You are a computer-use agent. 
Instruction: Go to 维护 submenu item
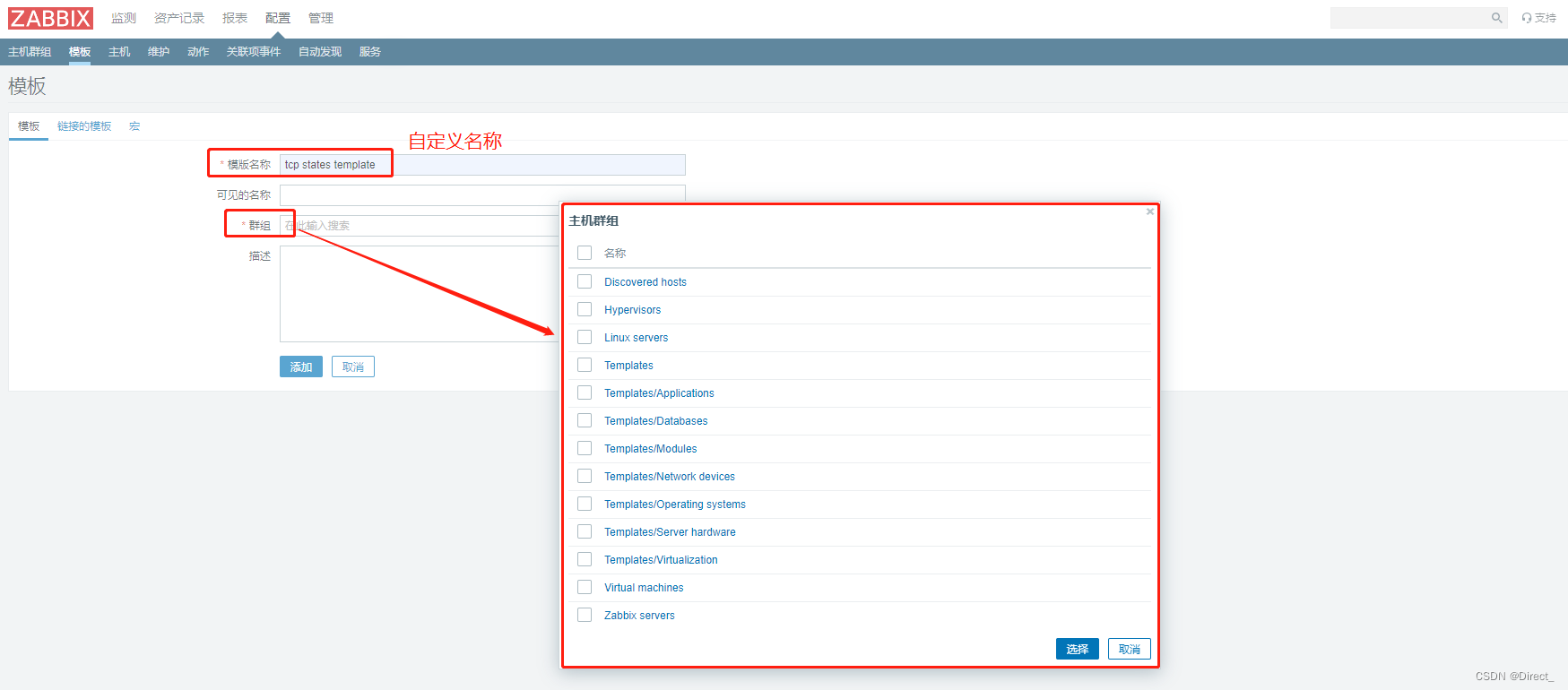pyautogui.click(x=159, y=52)
